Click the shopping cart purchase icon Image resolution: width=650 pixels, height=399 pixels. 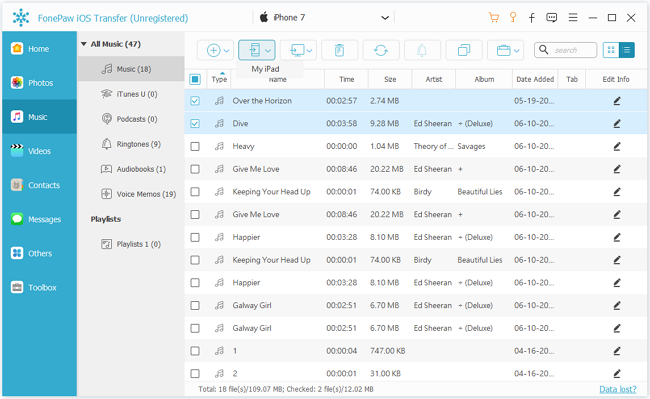[x=494, y=17]
